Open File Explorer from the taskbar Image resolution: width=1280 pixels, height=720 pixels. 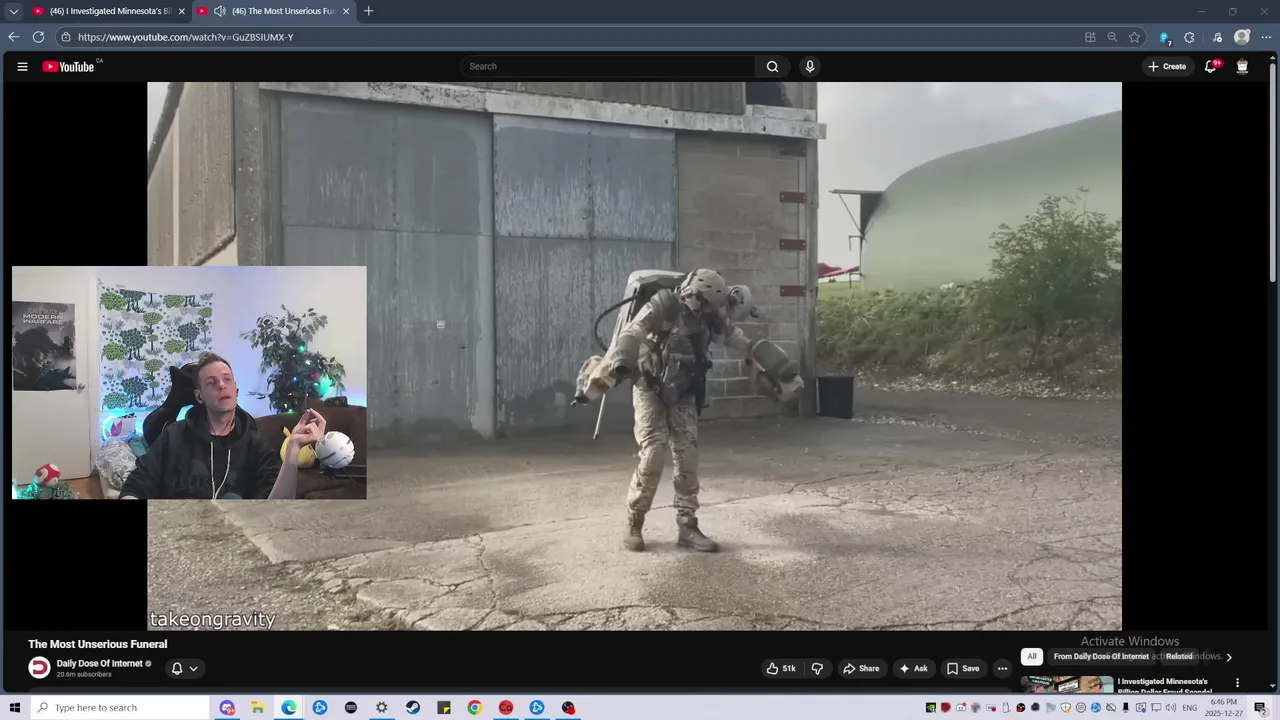pyautogui.click(x=258, y=707)
